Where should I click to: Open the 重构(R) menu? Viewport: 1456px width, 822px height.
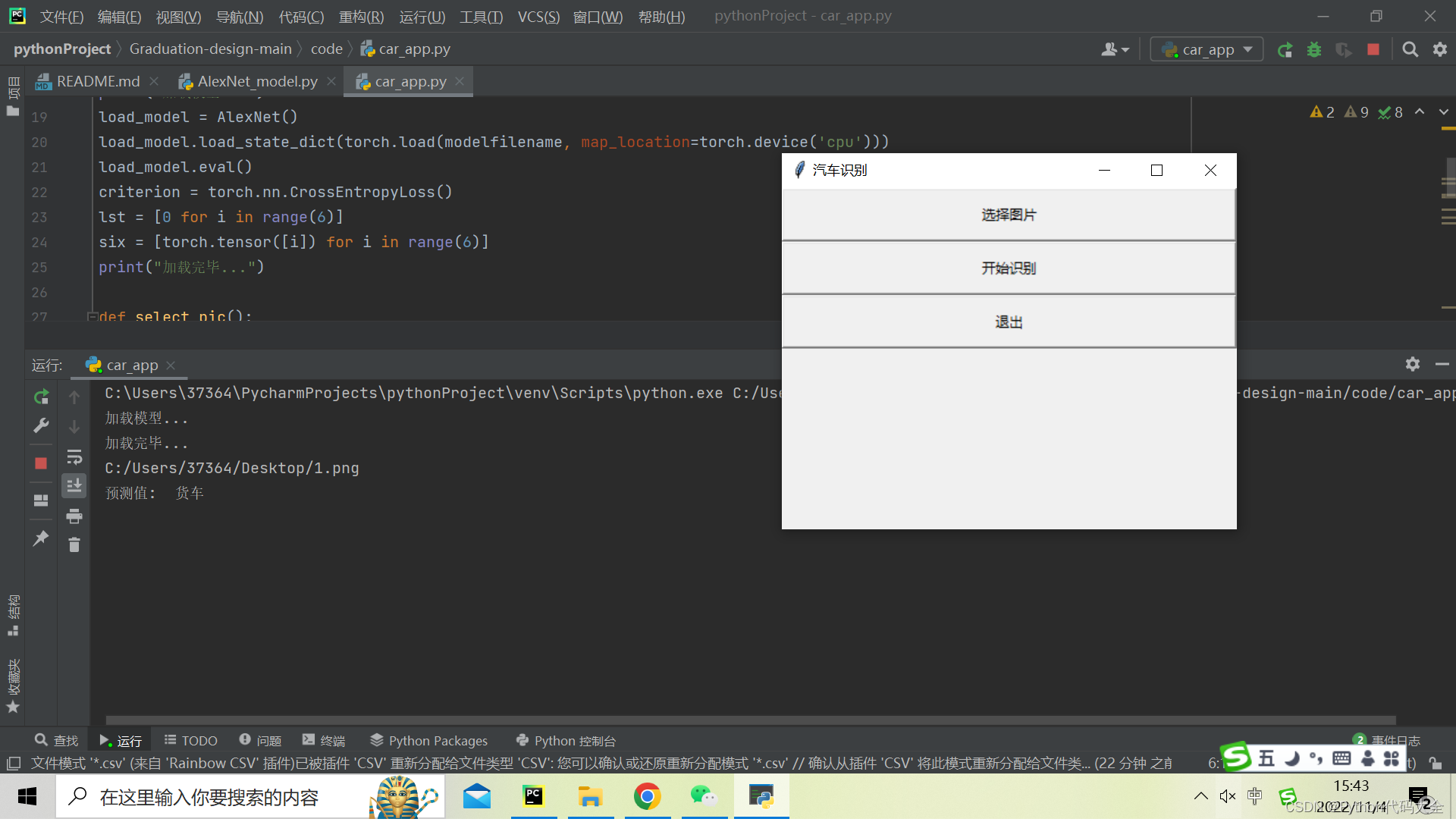pyautogui.click(x=361, y=17)
